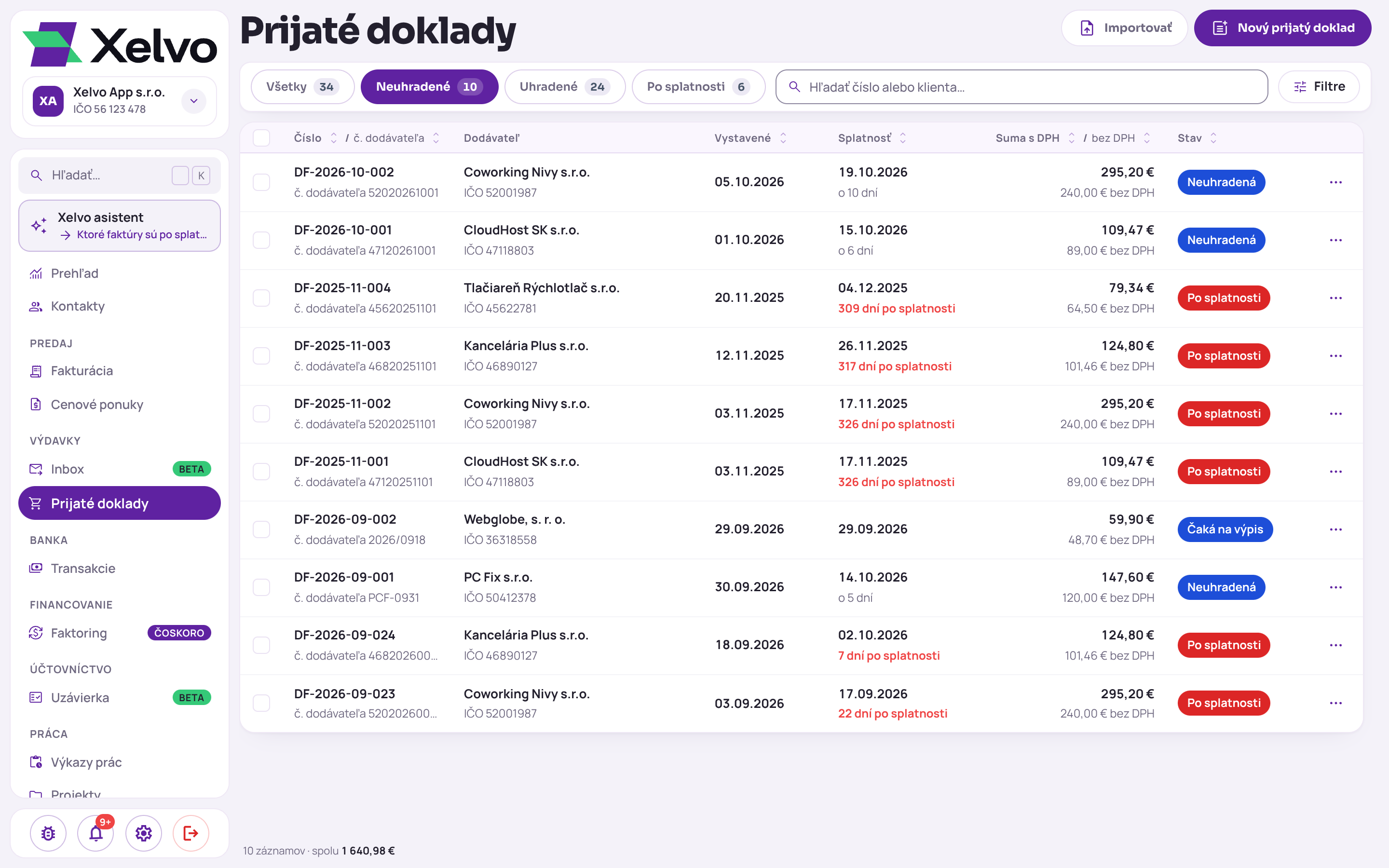Sort by Suma s DPH
The height and width of the screenshot is (868, 1389).
tap(1035, 138)
